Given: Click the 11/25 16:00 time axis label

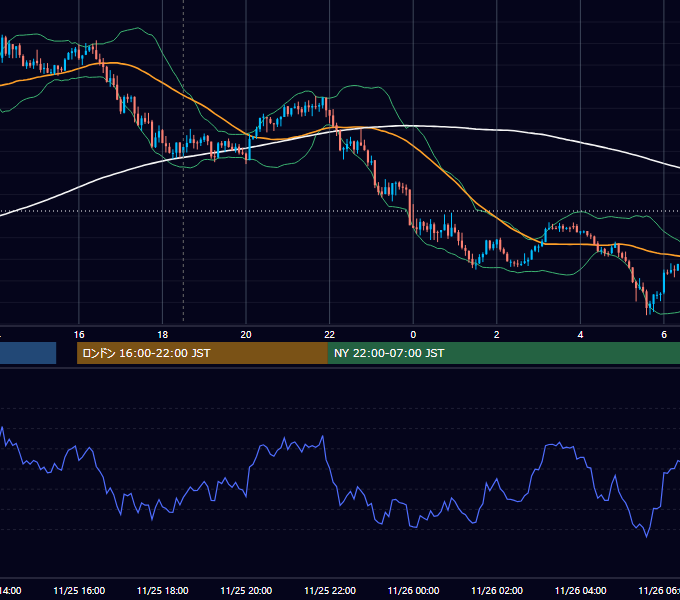Looking at the screenshot, I should pyautogui.click(x=79, y=590).
